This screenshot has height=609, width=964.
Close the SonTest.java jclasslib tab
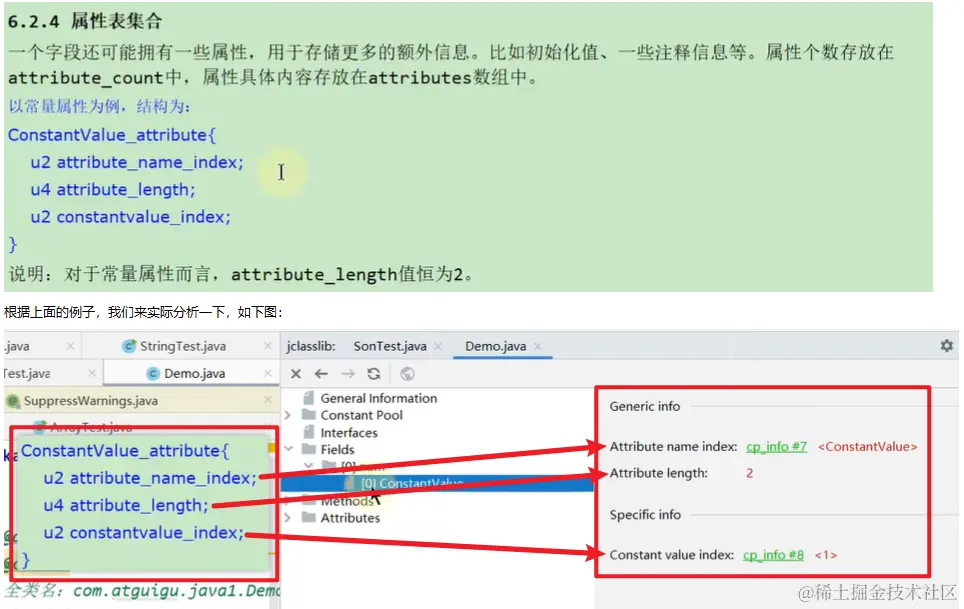[438, 347]
